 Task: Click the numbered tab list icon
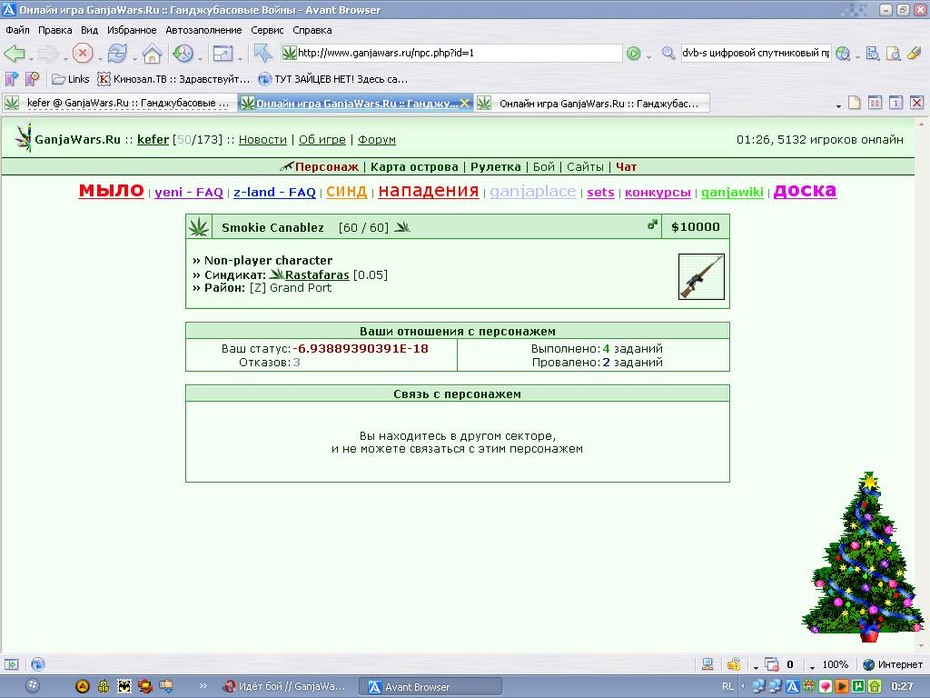pos(896,103)
